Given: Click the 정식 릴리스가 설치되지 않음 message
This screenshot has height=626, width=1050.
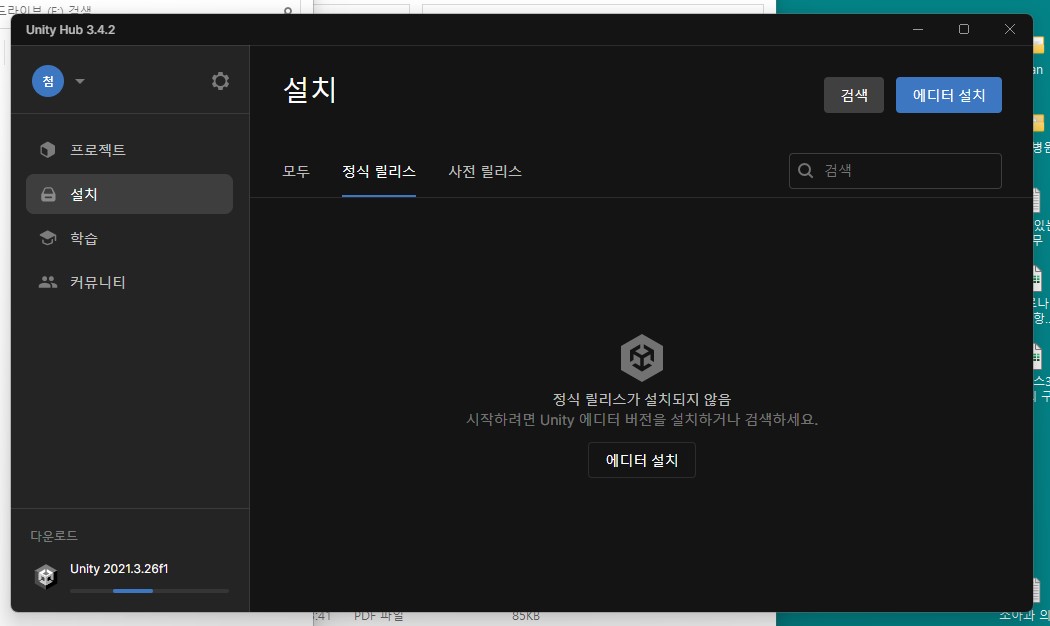Looking at the screenshot, I should 642,399.
